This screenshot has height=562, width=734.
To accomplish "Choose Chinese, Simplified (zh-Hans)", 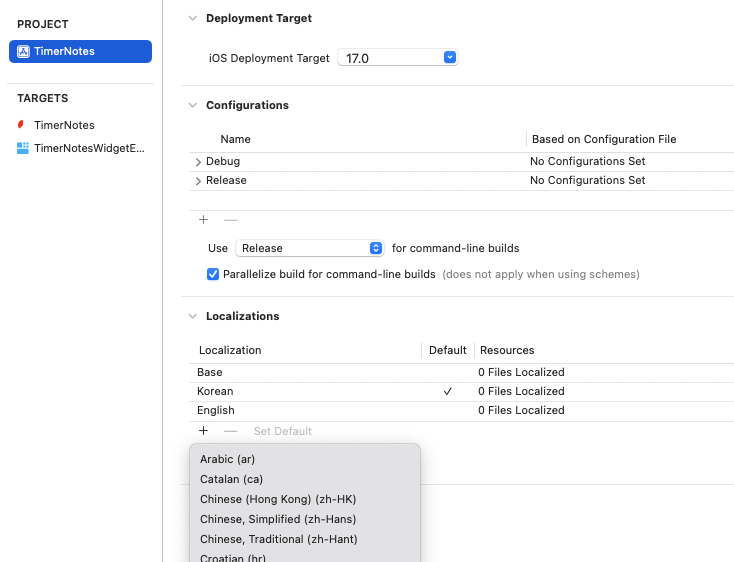I will pos(305,519).
